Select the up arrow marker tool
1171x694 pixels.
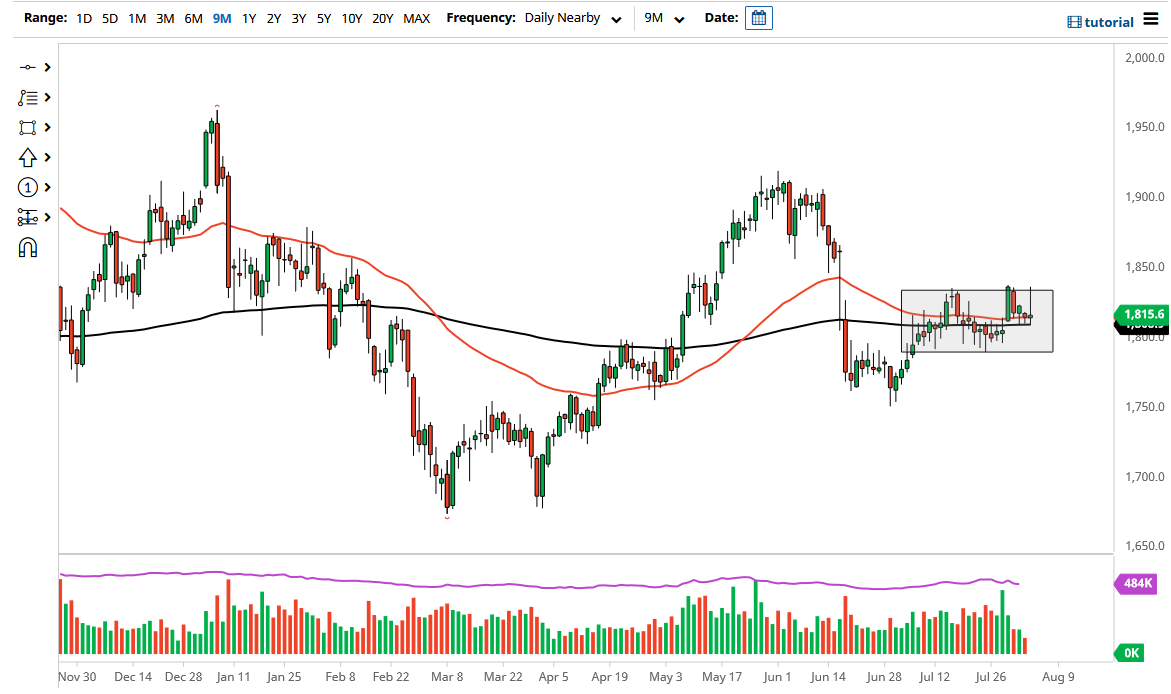click(28, 158)
